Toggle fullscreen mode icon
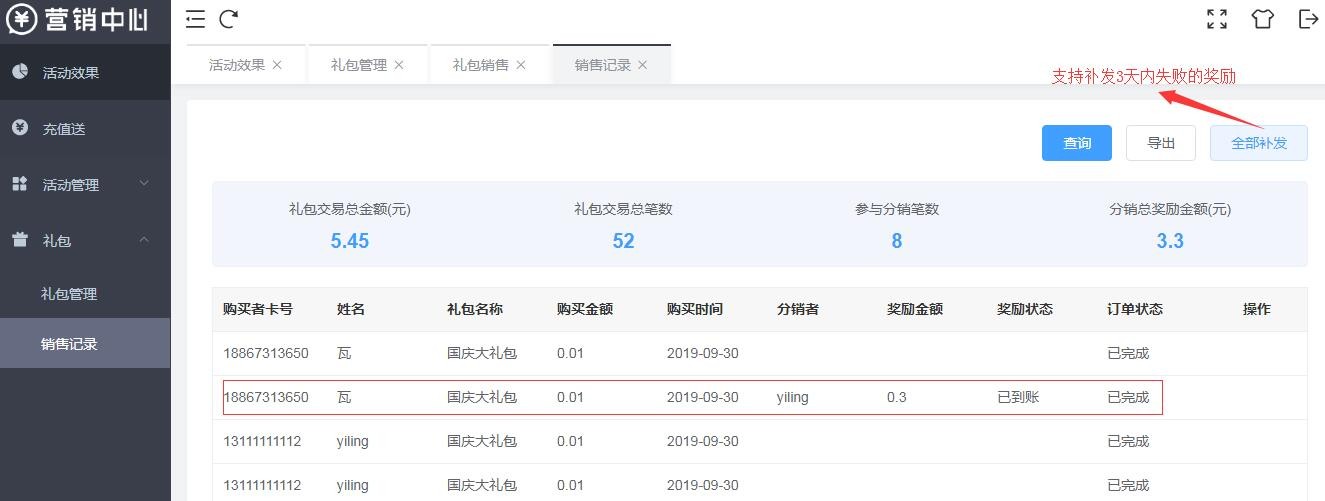The image size is (1325, 501). coord(1217,19)
